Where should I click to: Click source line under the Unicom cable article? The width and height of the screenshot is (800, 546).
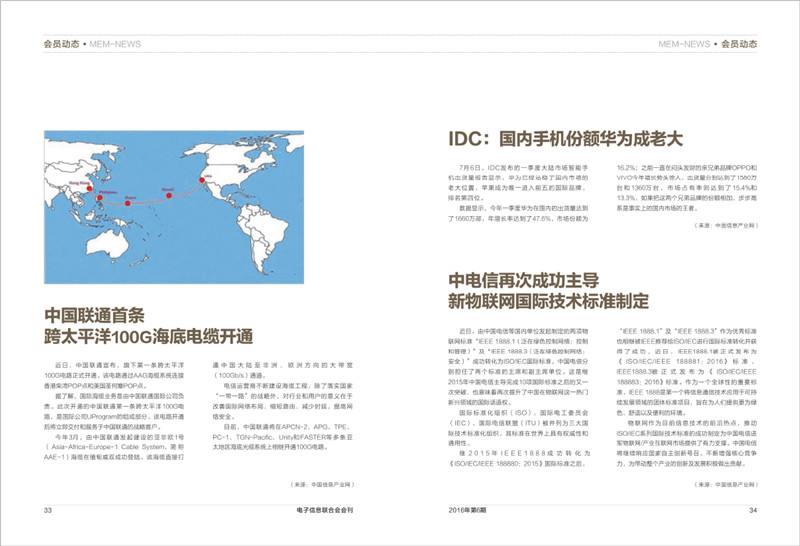coord(322,484)
